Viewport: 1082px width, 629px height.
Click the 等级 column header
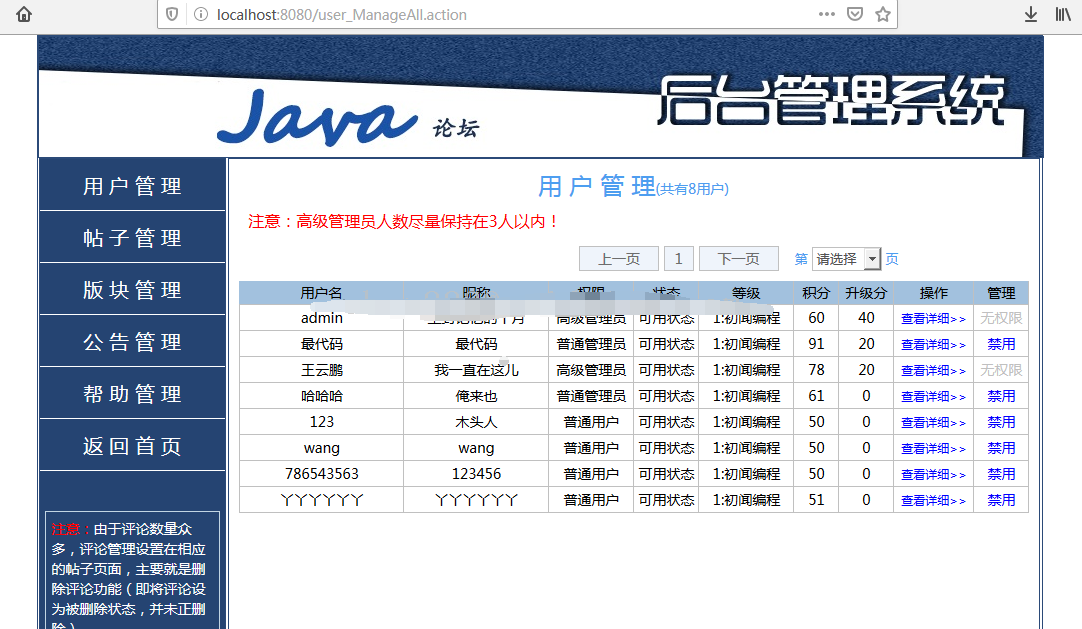click(746, 293)
